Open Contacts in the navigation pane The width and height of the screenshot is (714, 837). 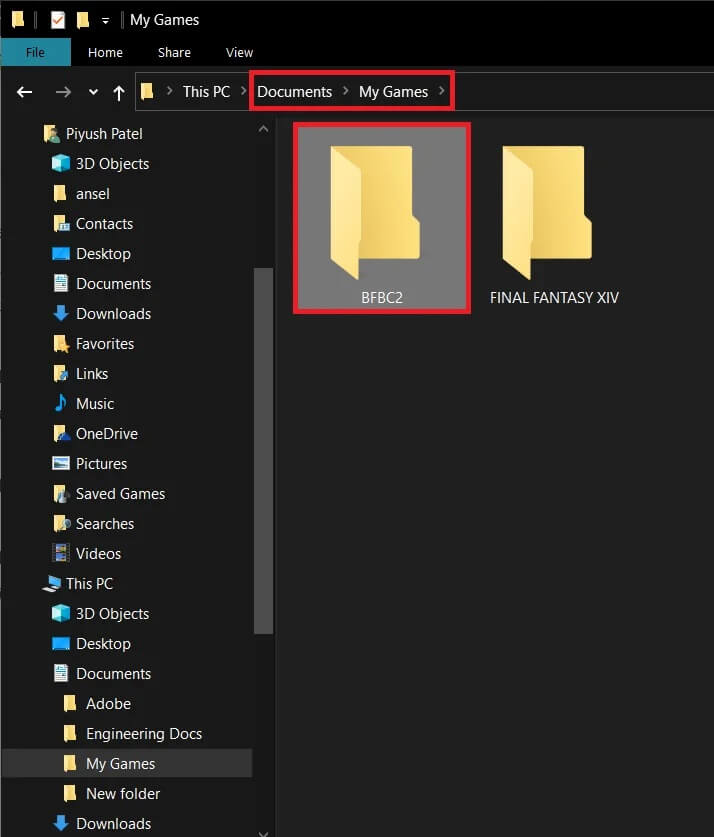click(104, 224)
